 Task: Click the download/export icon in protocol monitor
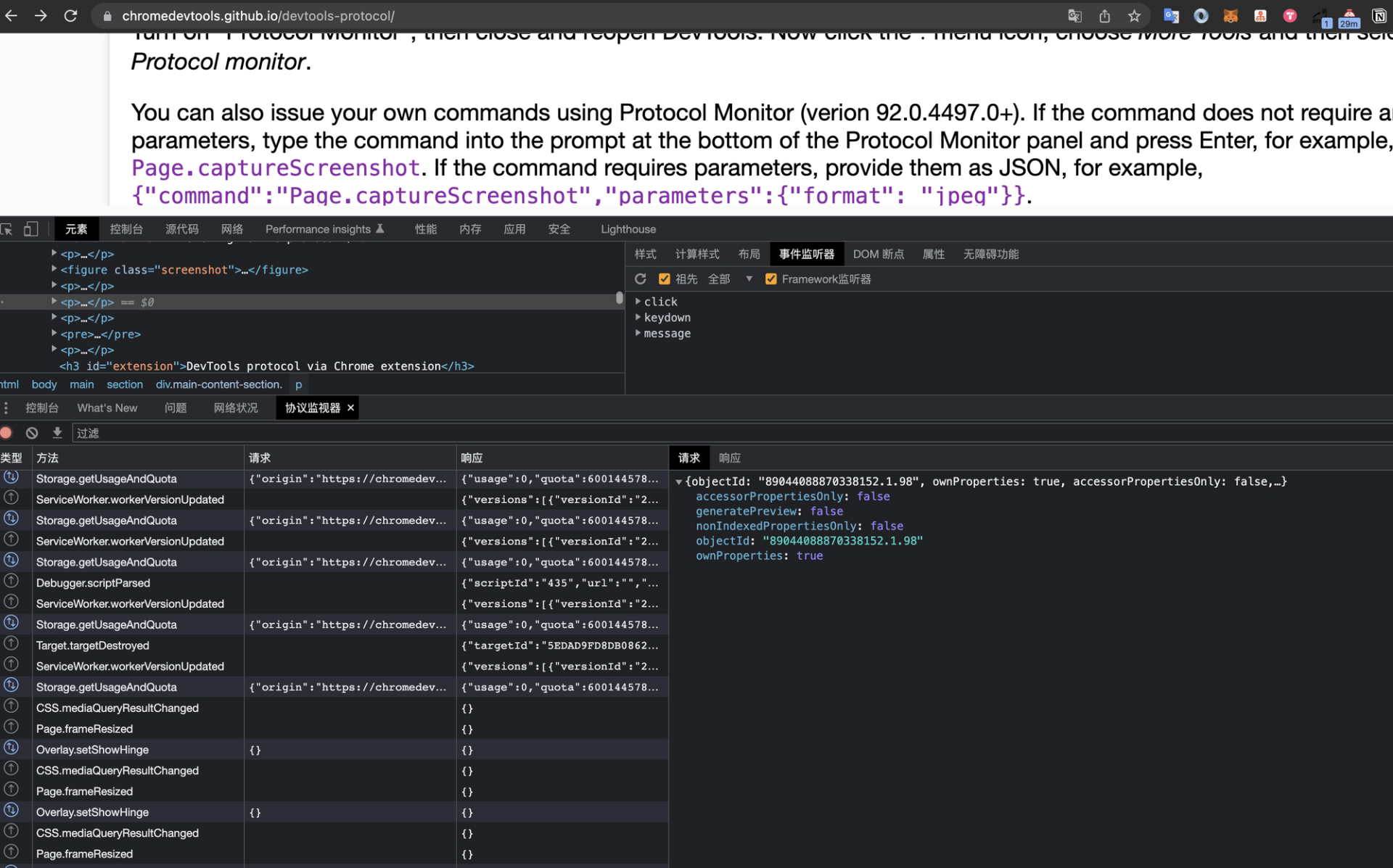[56, 432]
